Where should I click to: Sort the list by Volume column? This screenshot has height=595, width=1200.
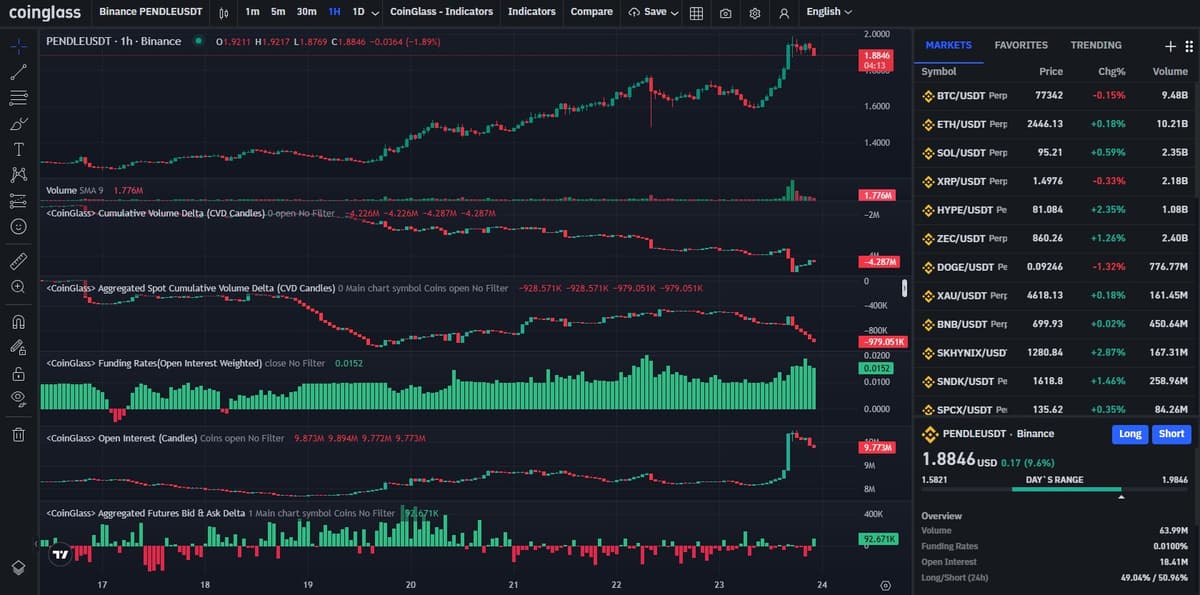(x=1170, y=71)
